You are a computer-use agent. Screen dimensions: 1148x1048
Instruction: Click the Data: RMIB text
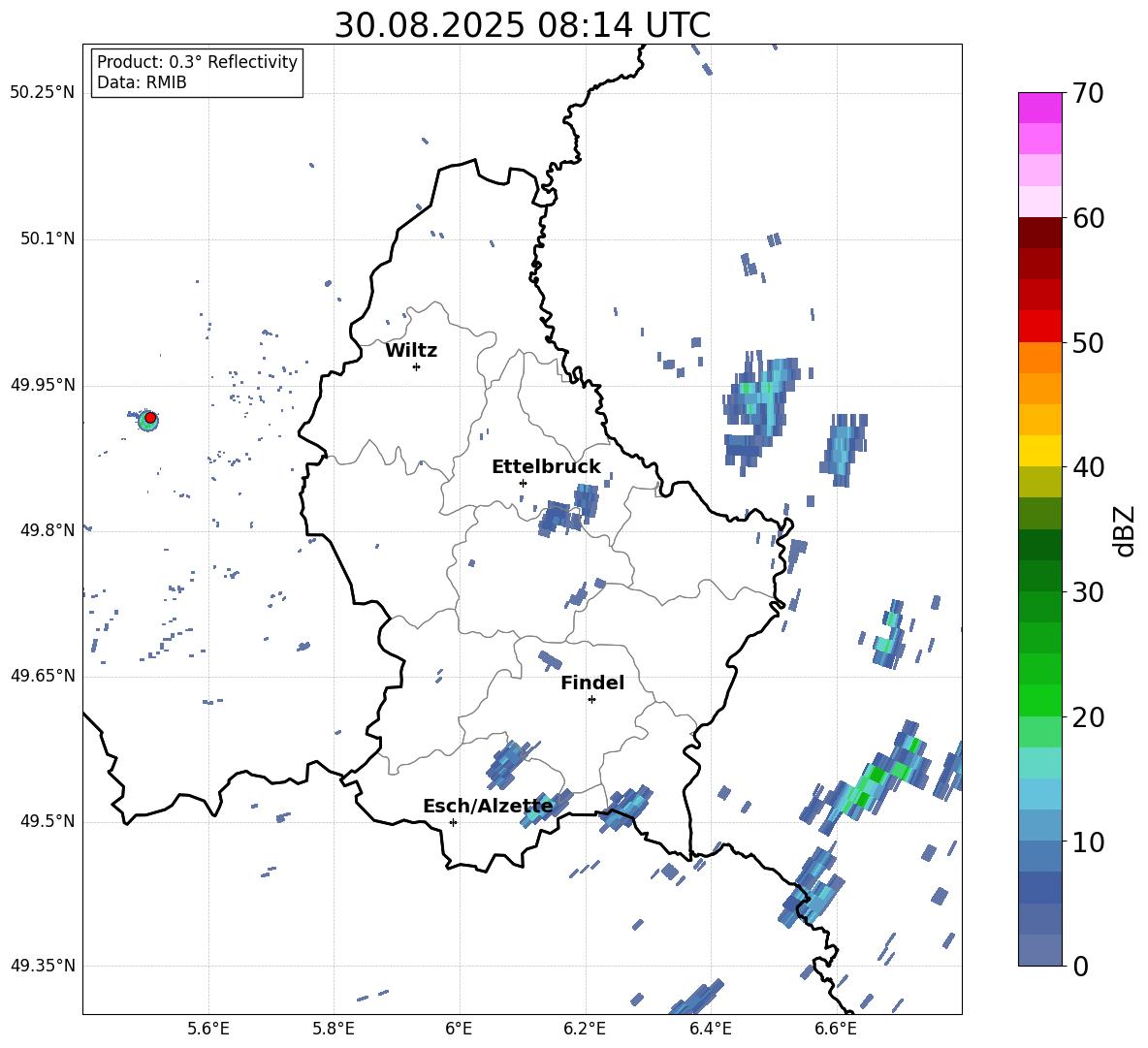(x=142, y=82)
